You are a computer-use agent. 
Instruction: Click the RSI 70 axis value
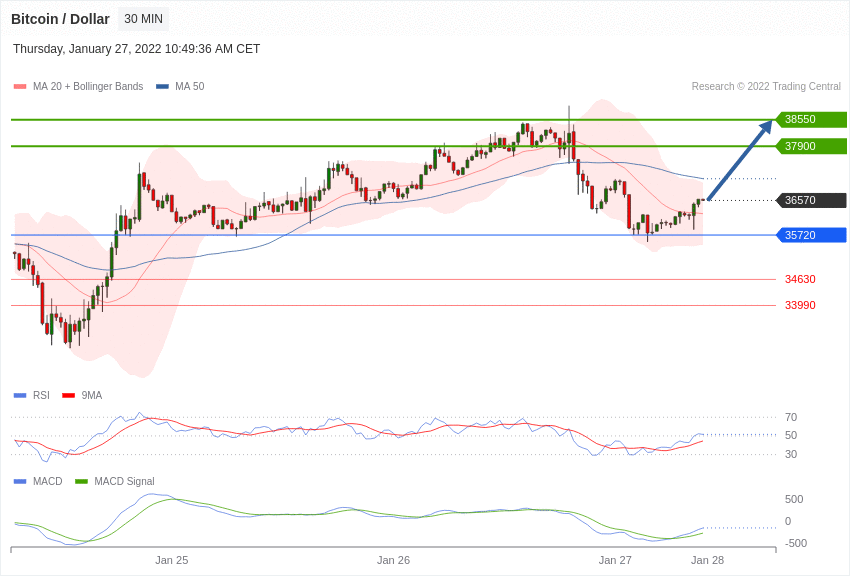pos(791,417)
